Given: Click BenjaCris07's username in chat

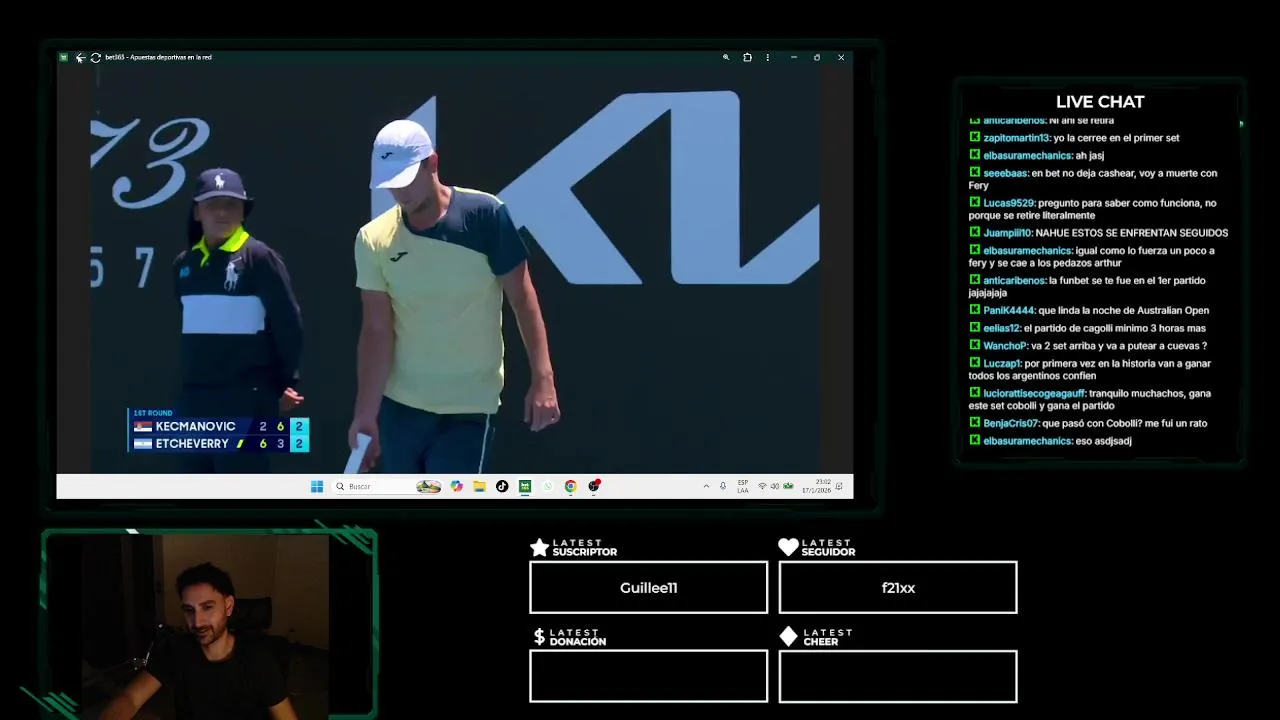Looking at the screenshot, I should 1011,423.
